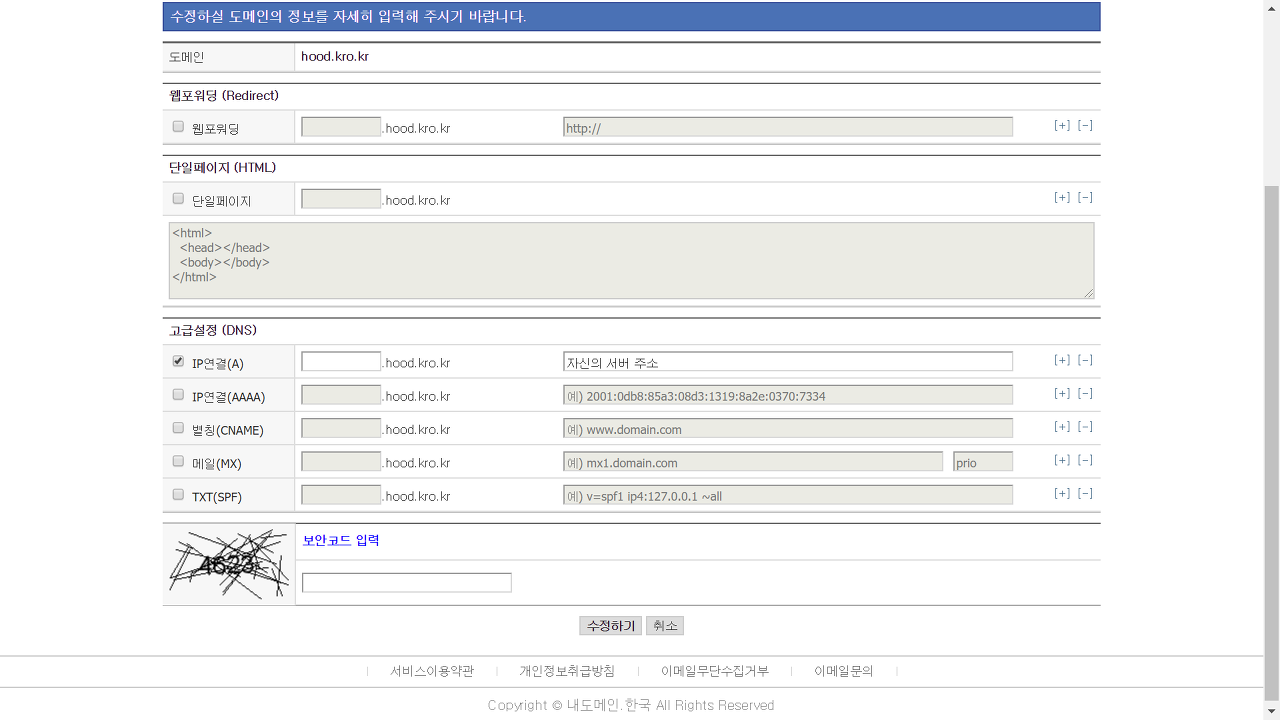This screenshot has width=1280, height=720.
Task: Add a 별칭(CNAME) record with [+]
Action: [1062, 427]
